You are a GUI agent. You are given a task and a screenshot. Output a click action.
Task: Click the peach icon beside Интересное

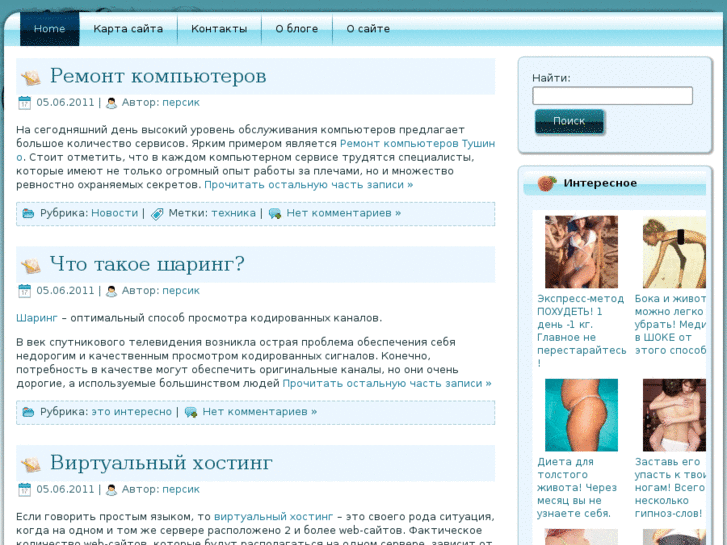547,183
